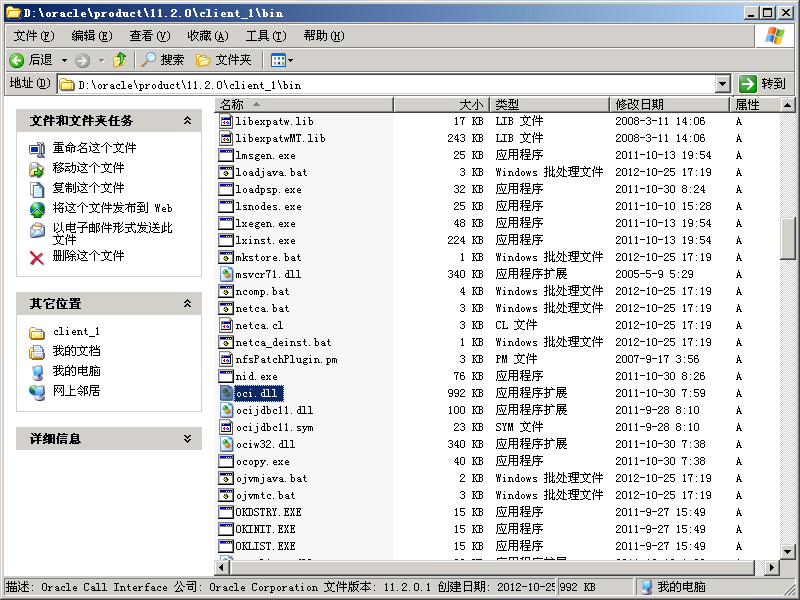Viewport: 800px width, 600px height.
Task: Click the Windows flag logo icon
Action: coord(774,36)
